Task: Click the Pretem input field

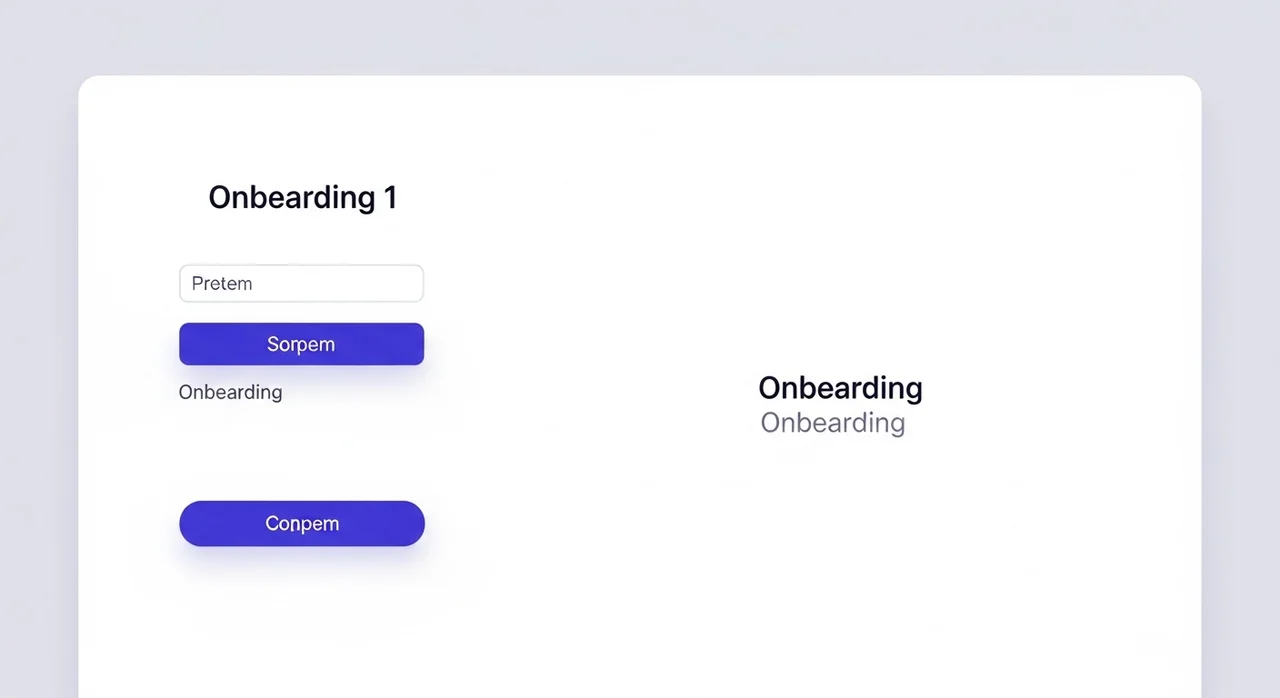Action: tap(301, 284)
